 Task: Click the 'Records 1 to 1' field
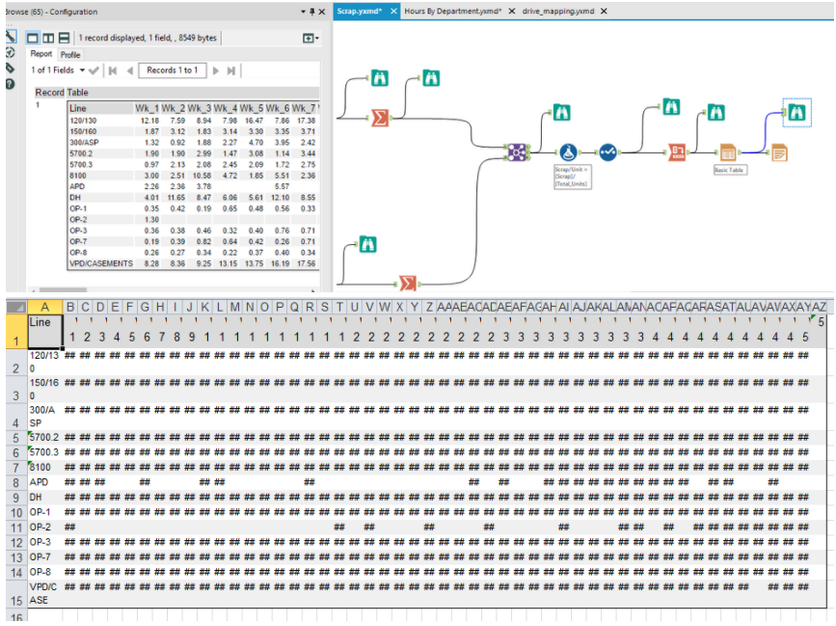coord(172,70)
